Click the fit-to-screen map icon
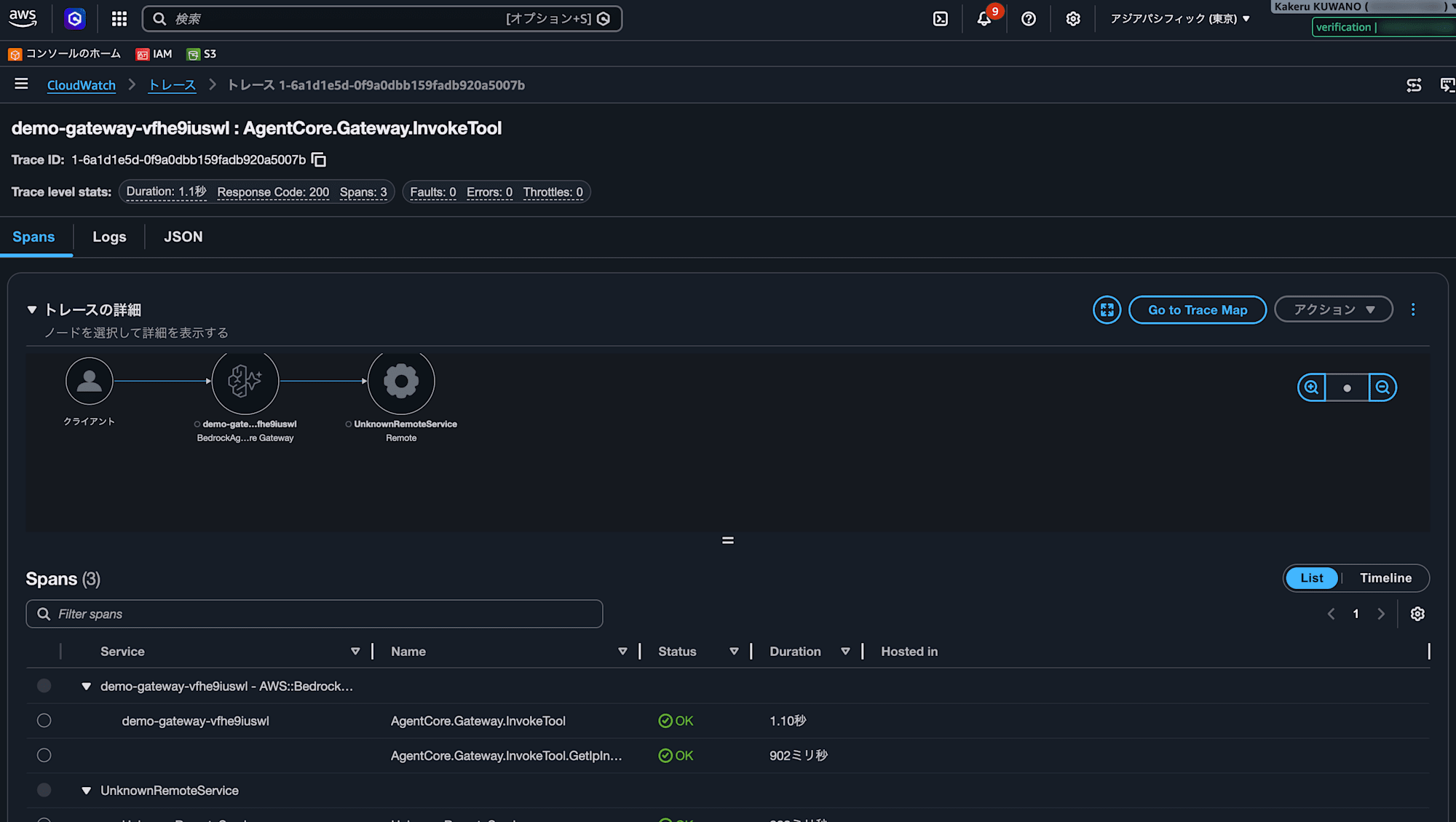The image size is (1456, 822). tap(1107, 310)
